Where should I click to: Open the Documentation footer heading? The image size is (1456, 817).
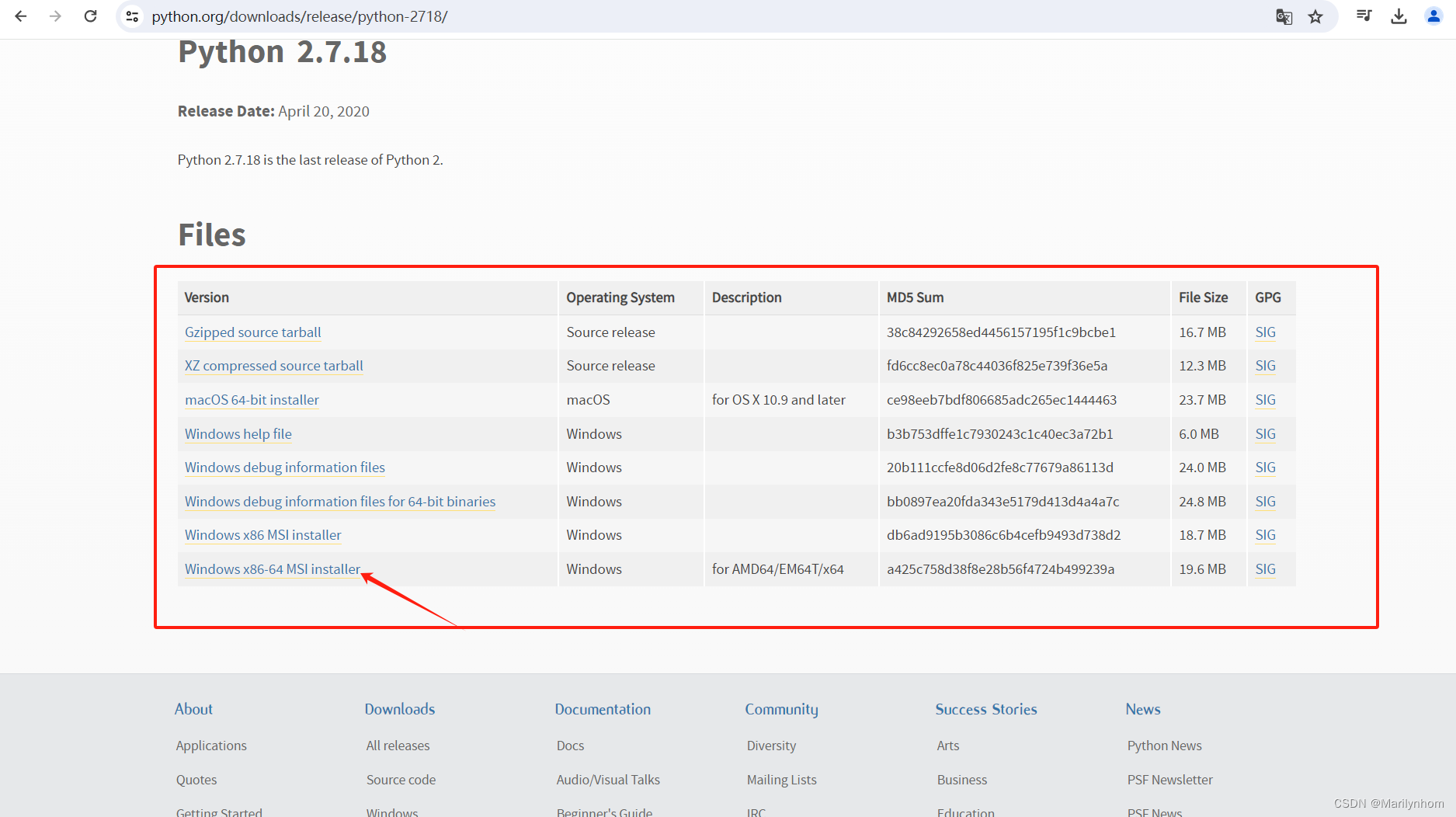(x=603, y=709)
